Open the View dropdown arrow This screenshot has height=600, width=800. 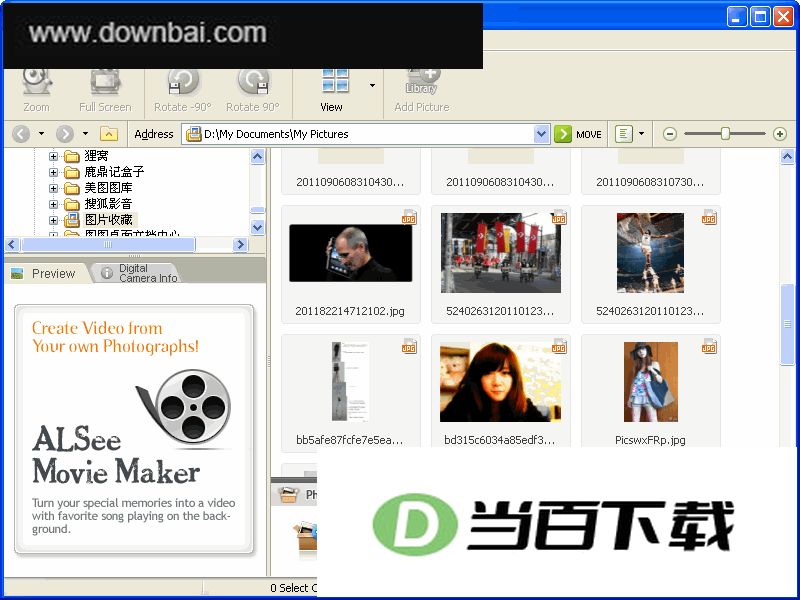click(372, 85)
